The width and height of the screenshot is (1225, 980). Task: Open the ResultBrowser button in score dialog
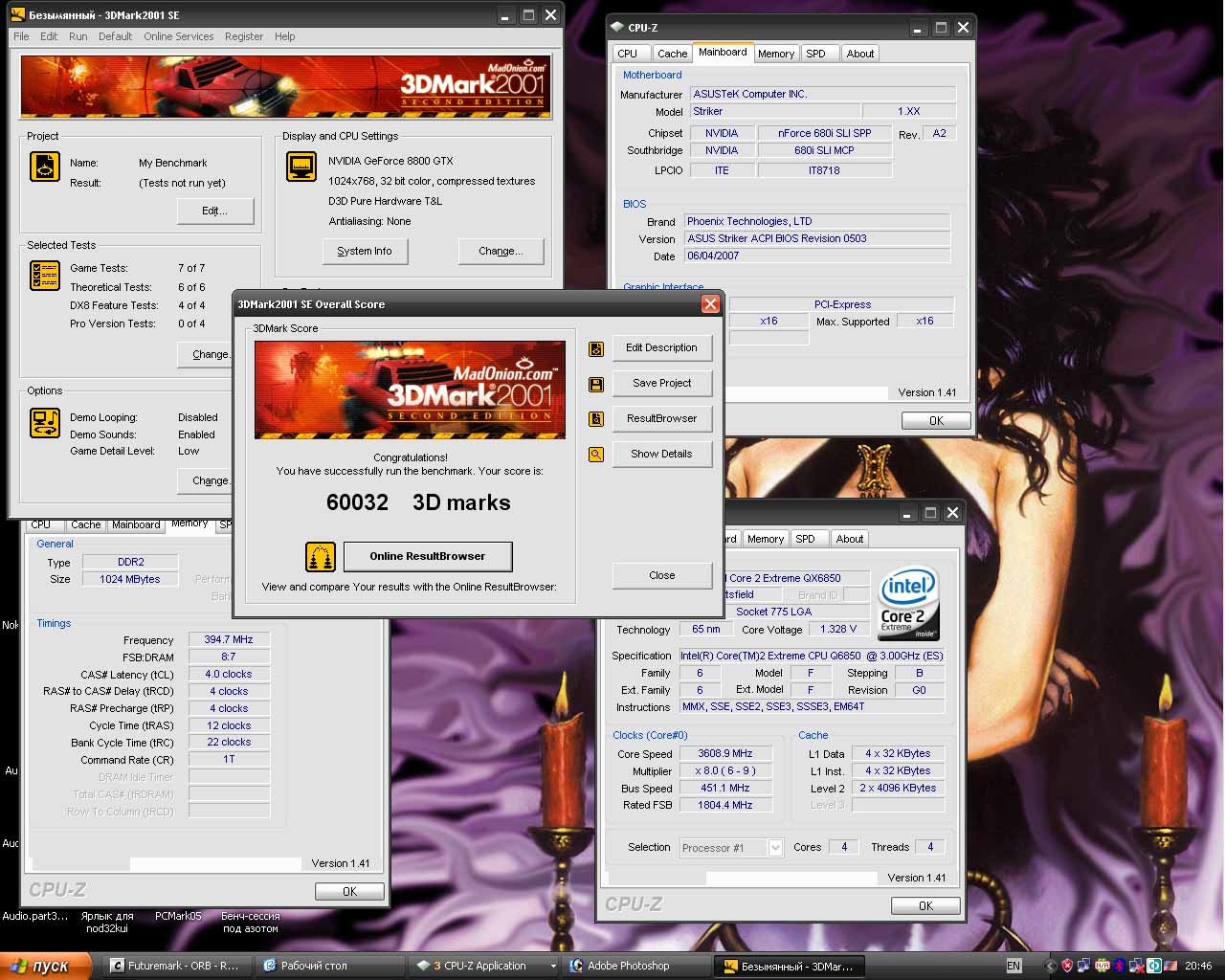661,419
